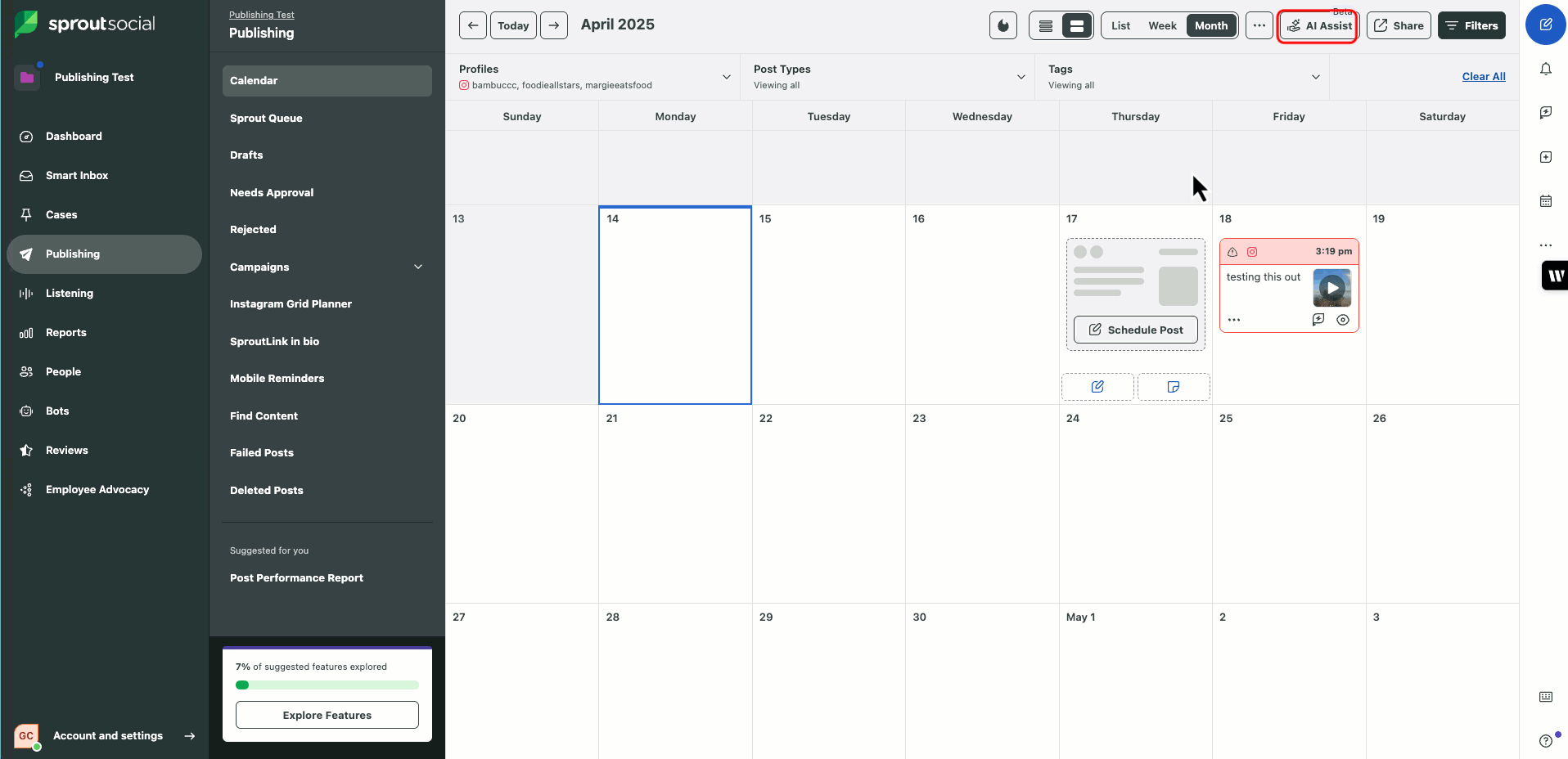1568x759 pixels.
Task: Open AI Assist
Action: point(1318,25)
